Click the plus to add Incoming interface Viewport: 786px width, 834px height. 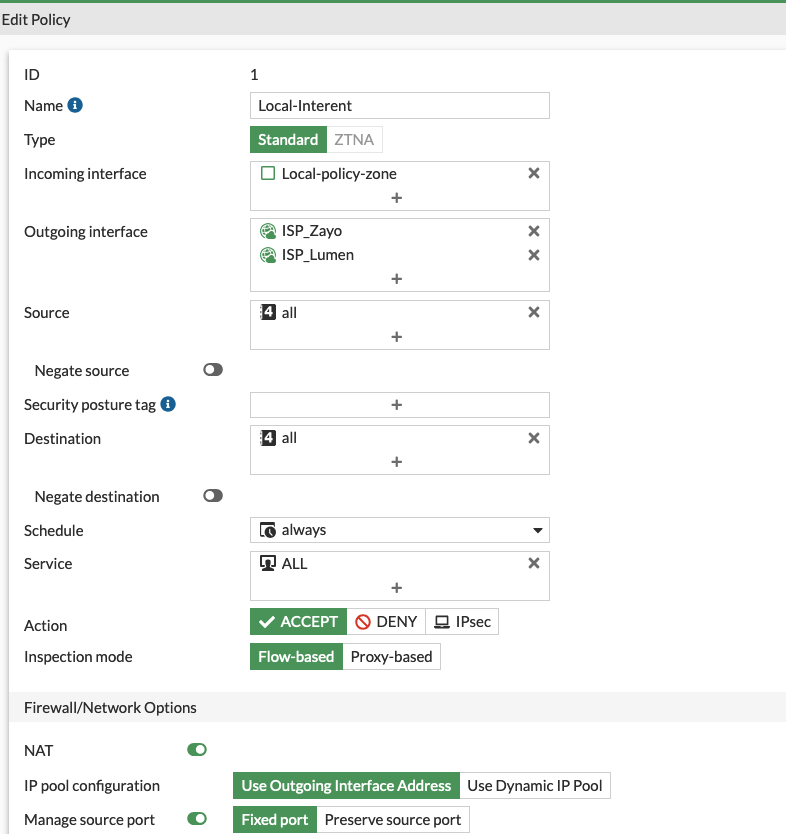[x=397, y=198]
